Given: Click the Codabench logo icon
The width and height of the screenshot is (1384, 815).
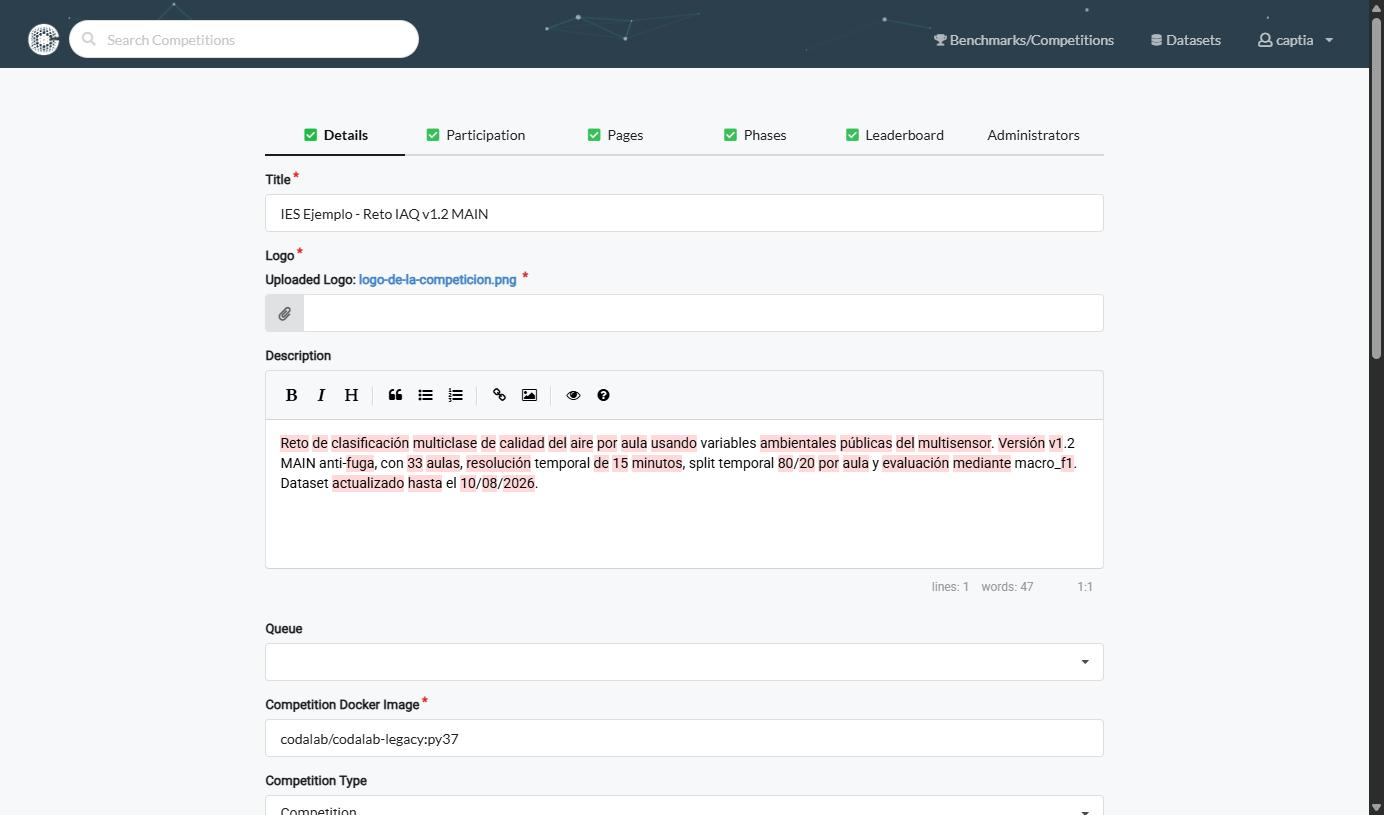Looking at the screenshot, I should pyautogui.click(x=44, y=40).
